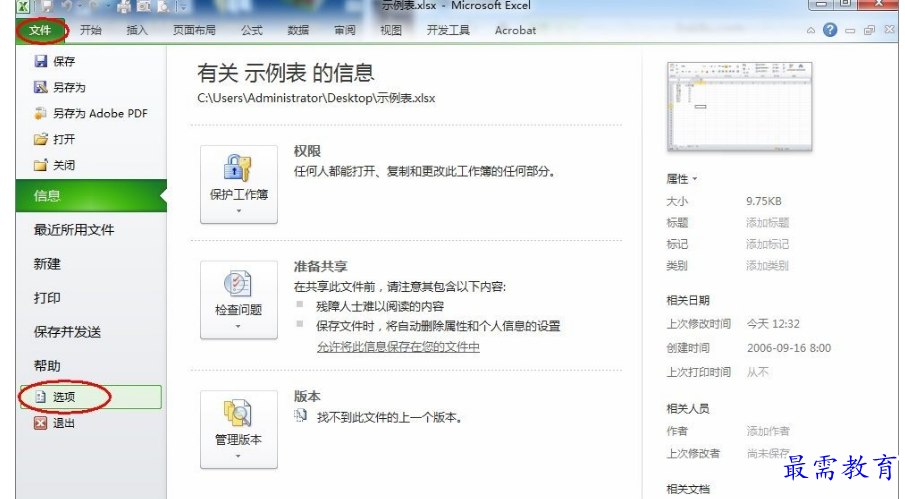Click the 另存为 Adobe PDF icon
The width and height of the screenshot is (905, 499).
[40, 113]
